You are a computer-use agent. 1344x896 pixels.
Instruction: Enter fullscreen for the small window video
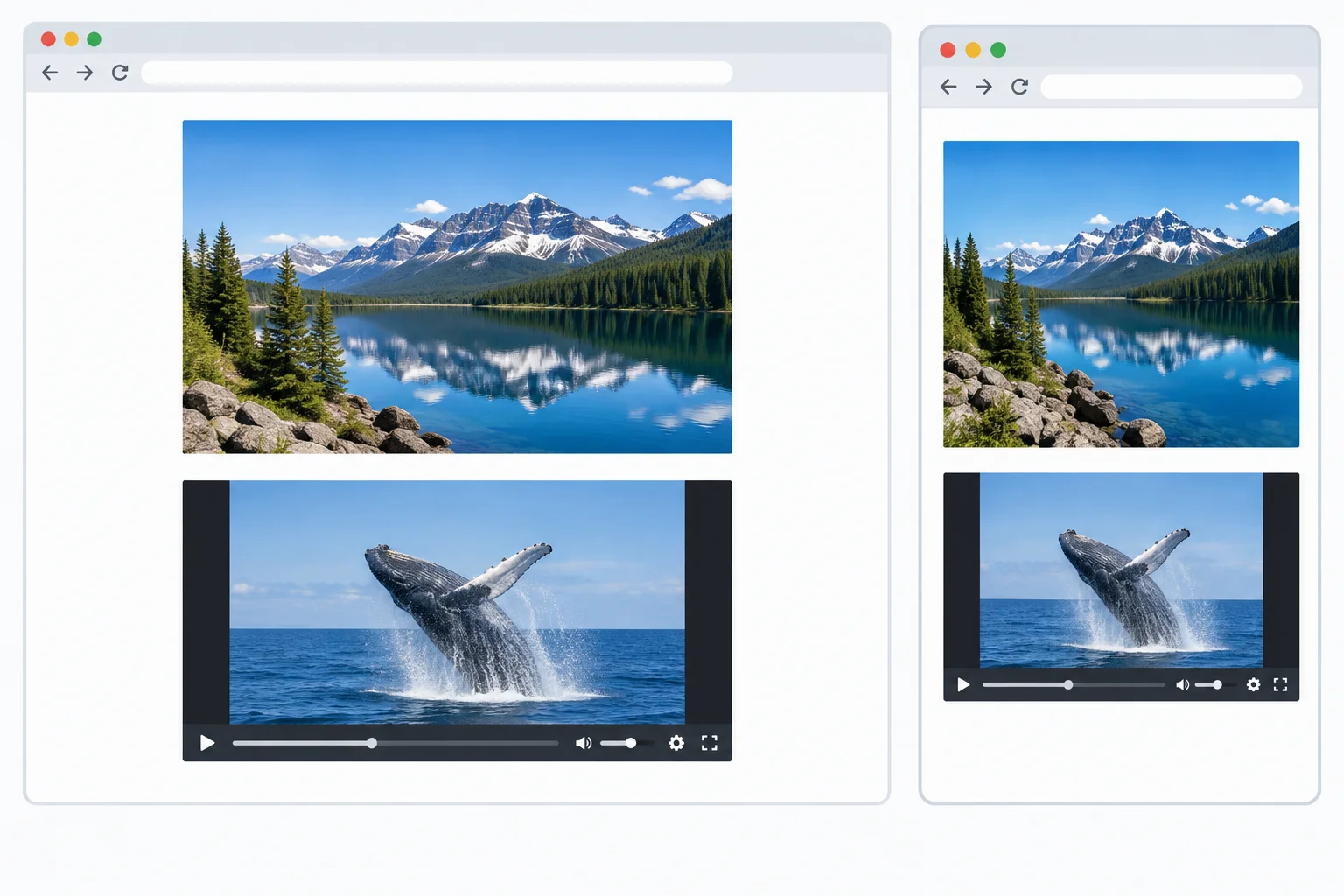coord(1280,684)
